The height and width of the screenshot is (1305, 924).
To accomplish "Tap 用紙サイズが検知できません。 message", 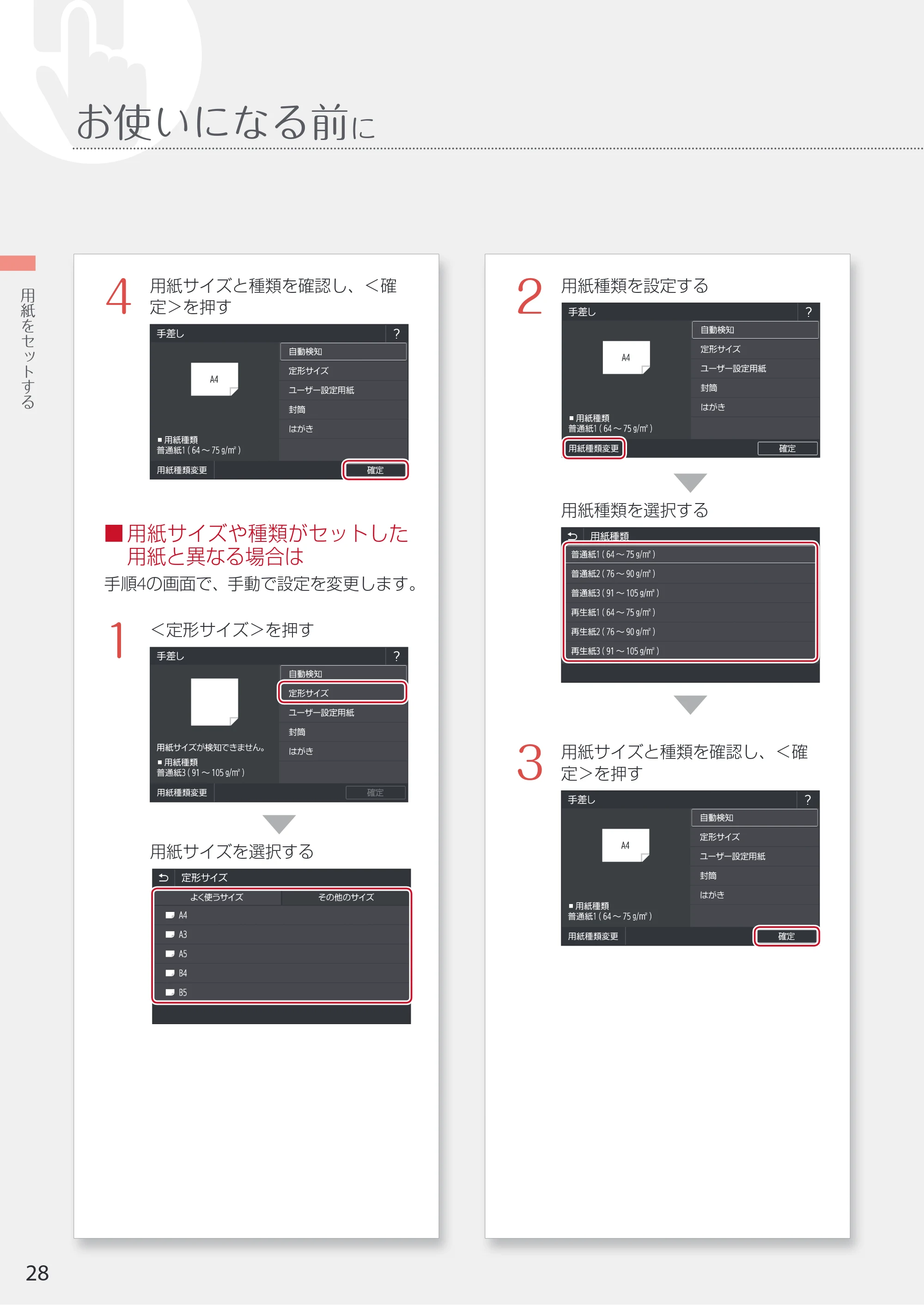I will [212, 747].
